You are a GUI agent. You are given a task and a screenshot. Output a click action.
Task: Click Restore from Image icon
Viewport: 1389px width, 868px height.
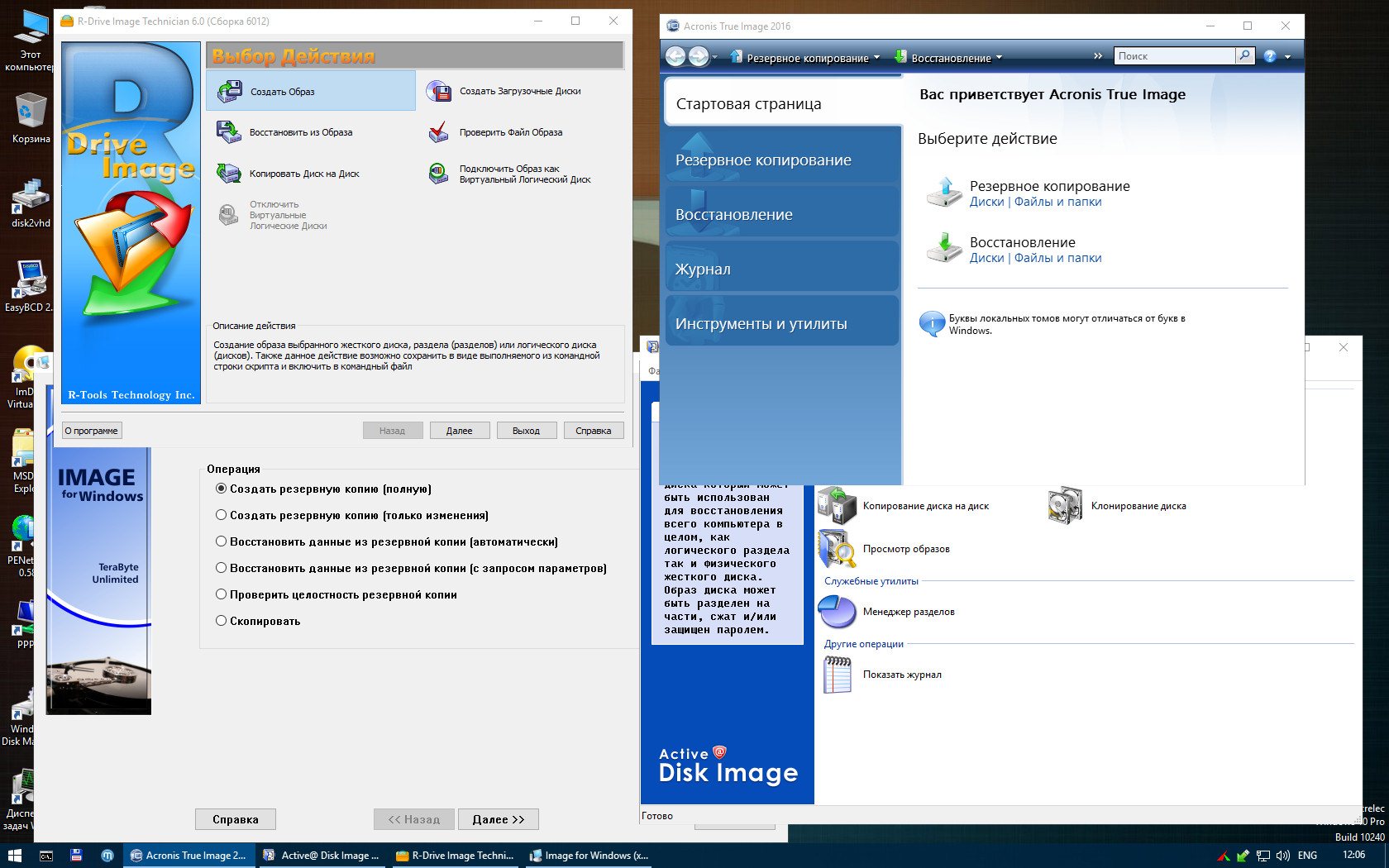click(x=229, y=132)
